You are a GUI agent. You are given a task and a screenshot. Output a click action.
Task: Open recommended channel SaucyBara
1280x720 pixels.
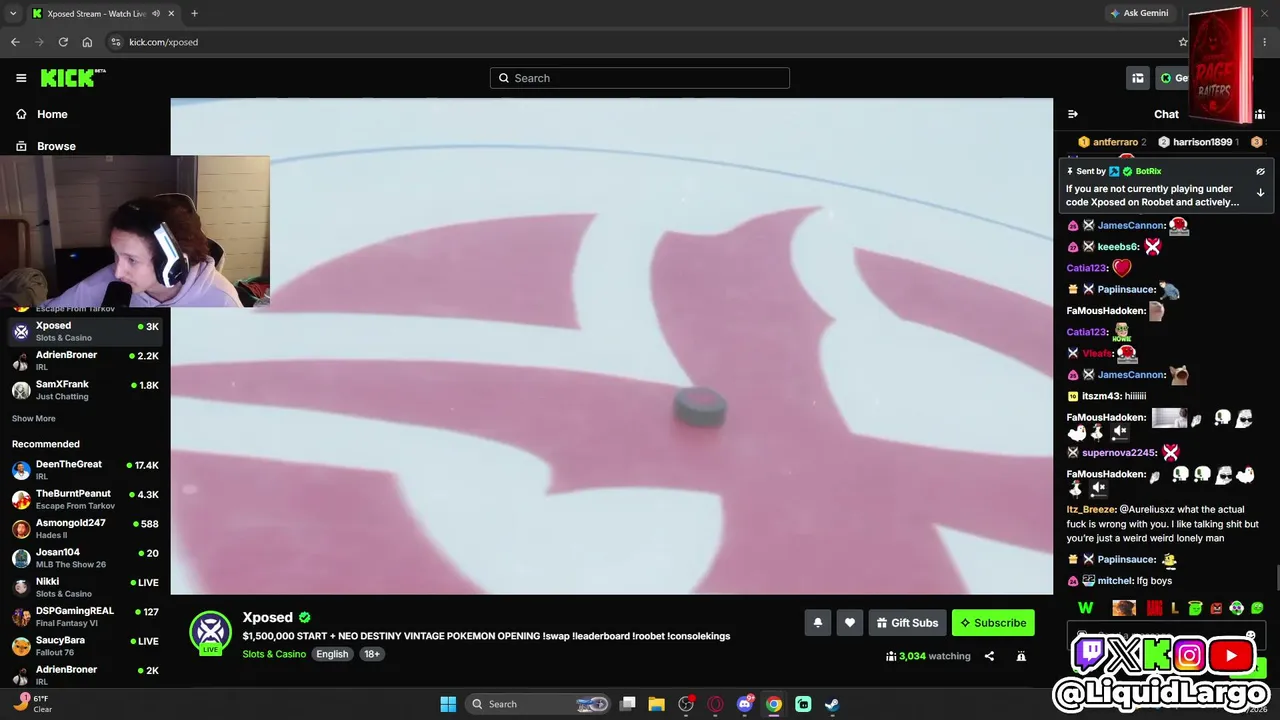(85, 645)
